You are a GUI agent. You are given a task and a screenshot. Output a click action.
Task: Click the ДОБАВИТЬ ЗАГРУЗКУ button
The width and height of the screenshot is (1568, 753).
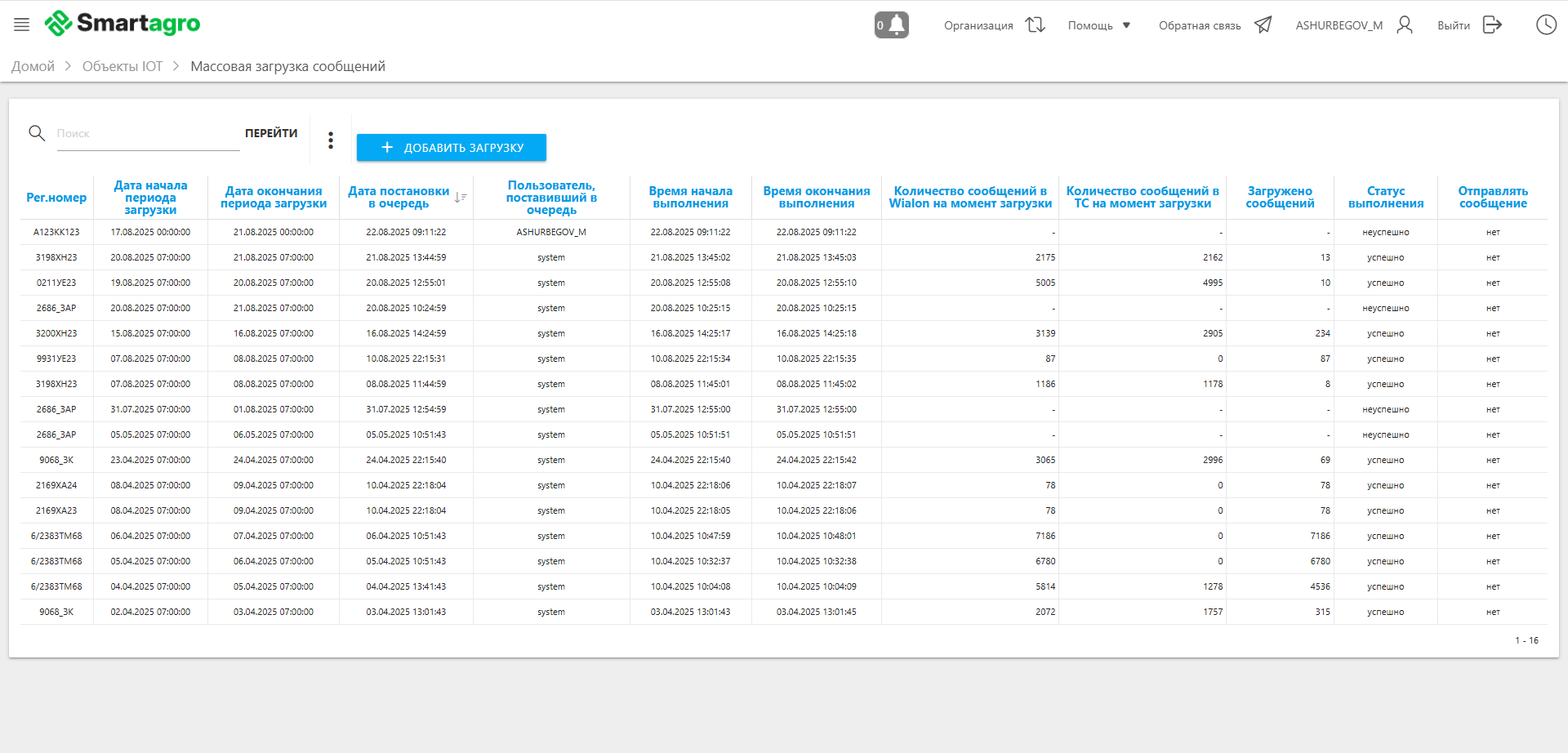pyautogui.click(x=452, y=148)
